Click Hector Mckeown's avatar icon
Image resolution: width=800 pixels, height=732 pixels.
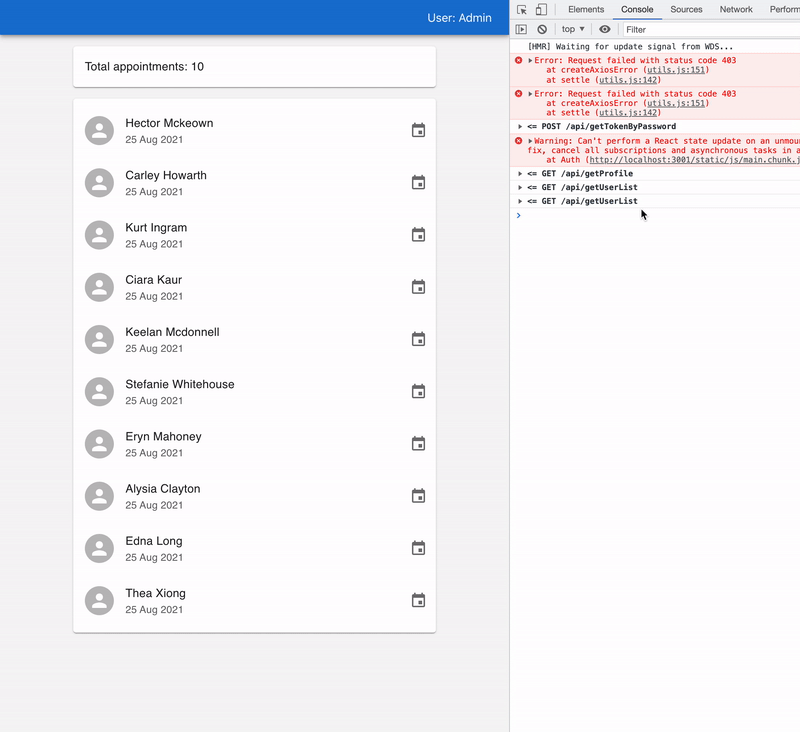[x=99, y=131]
